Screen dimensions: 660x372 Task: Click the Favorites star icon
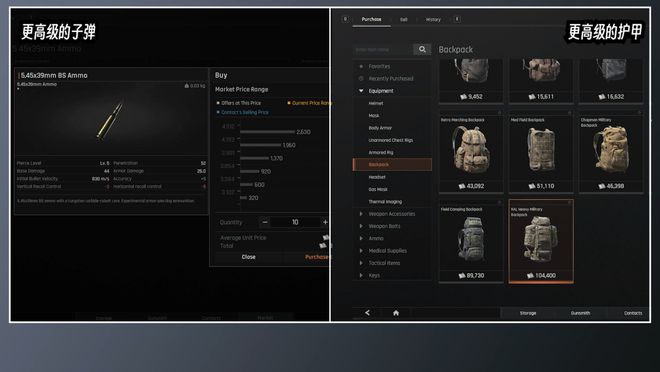point(361,66)
